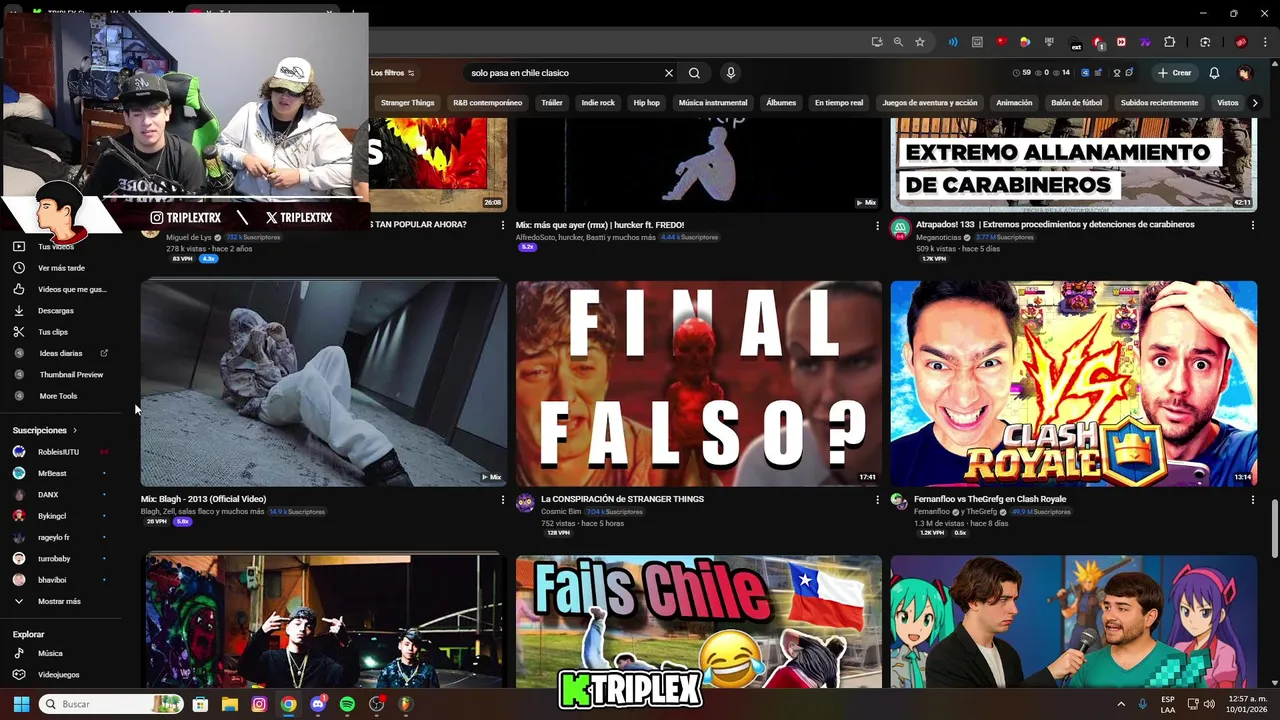This screenshot has width=1280, height=720.
Task: Open the Chrome extensions puzzle icon
Action: pos(1169,42)
